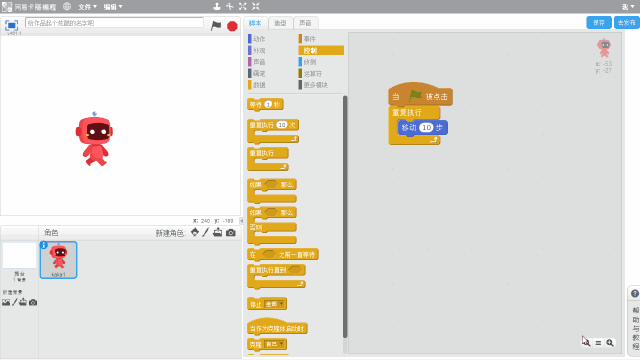Screen dimensions: 640x360
Task: Open the 文件 menu
Action: tap(87, 7)
